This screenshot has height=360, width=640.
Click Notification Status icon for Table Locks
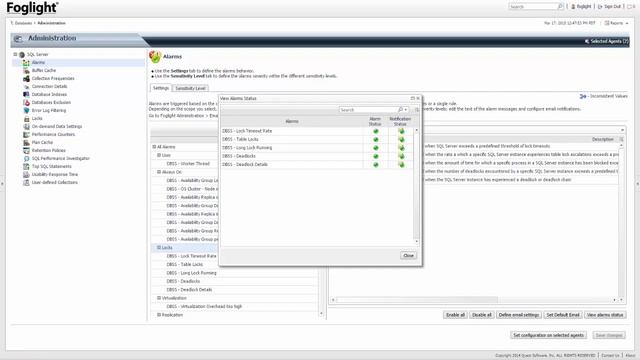[x=401, y=140]
